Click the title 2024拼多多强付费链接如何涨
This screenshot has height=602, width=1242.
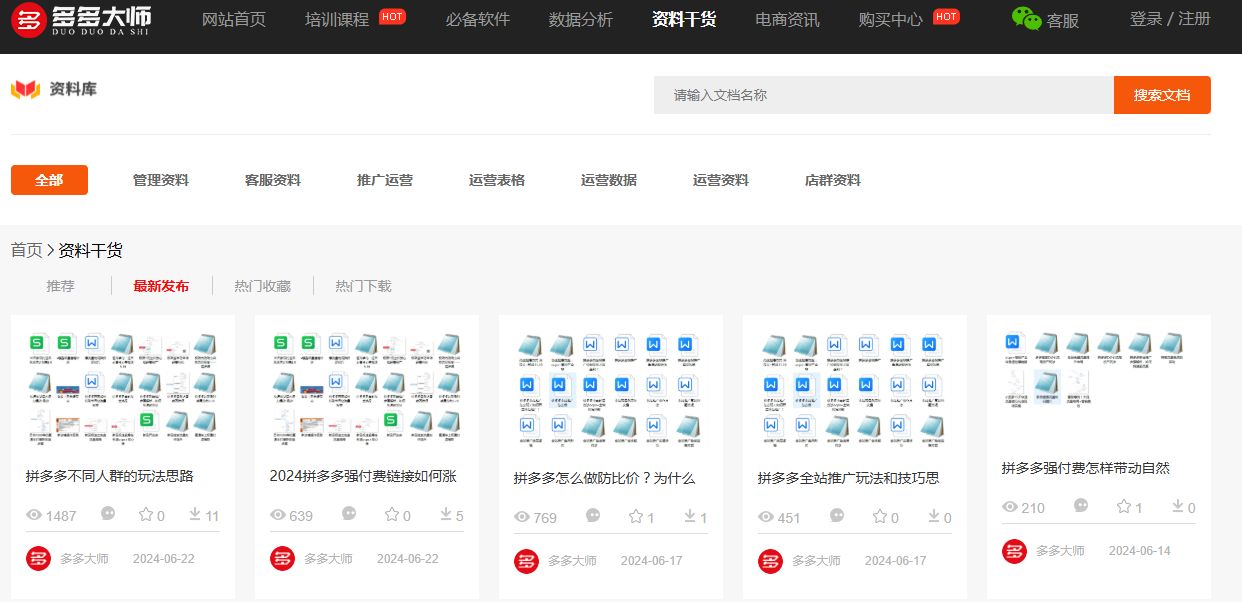point(363,476)
